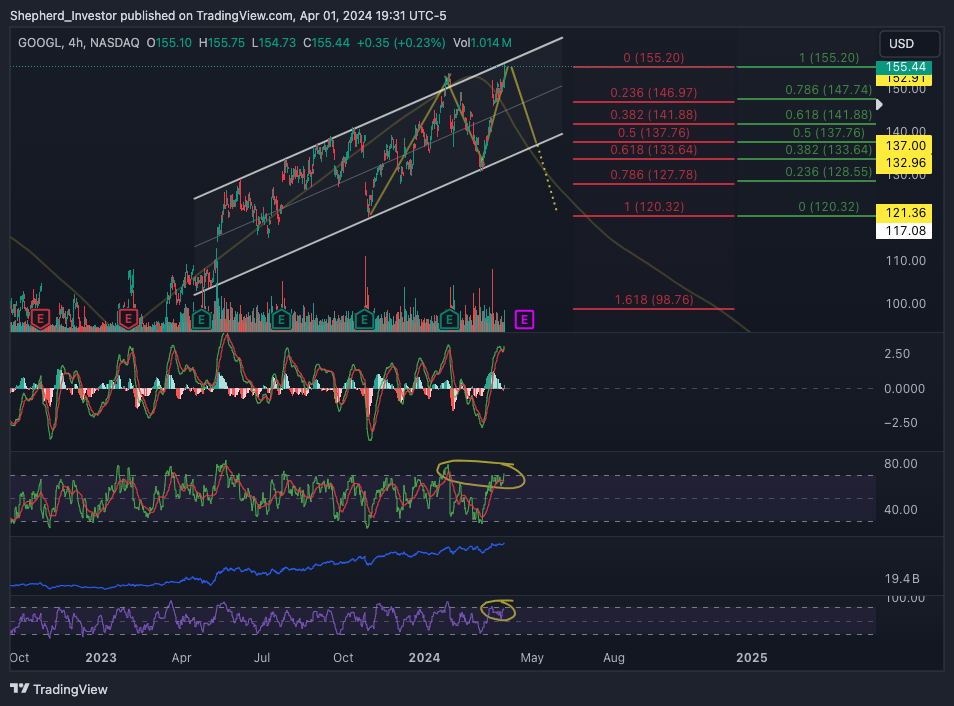Click the 2024 label on time axis
The image size is (954, 706).
(425, 658)
